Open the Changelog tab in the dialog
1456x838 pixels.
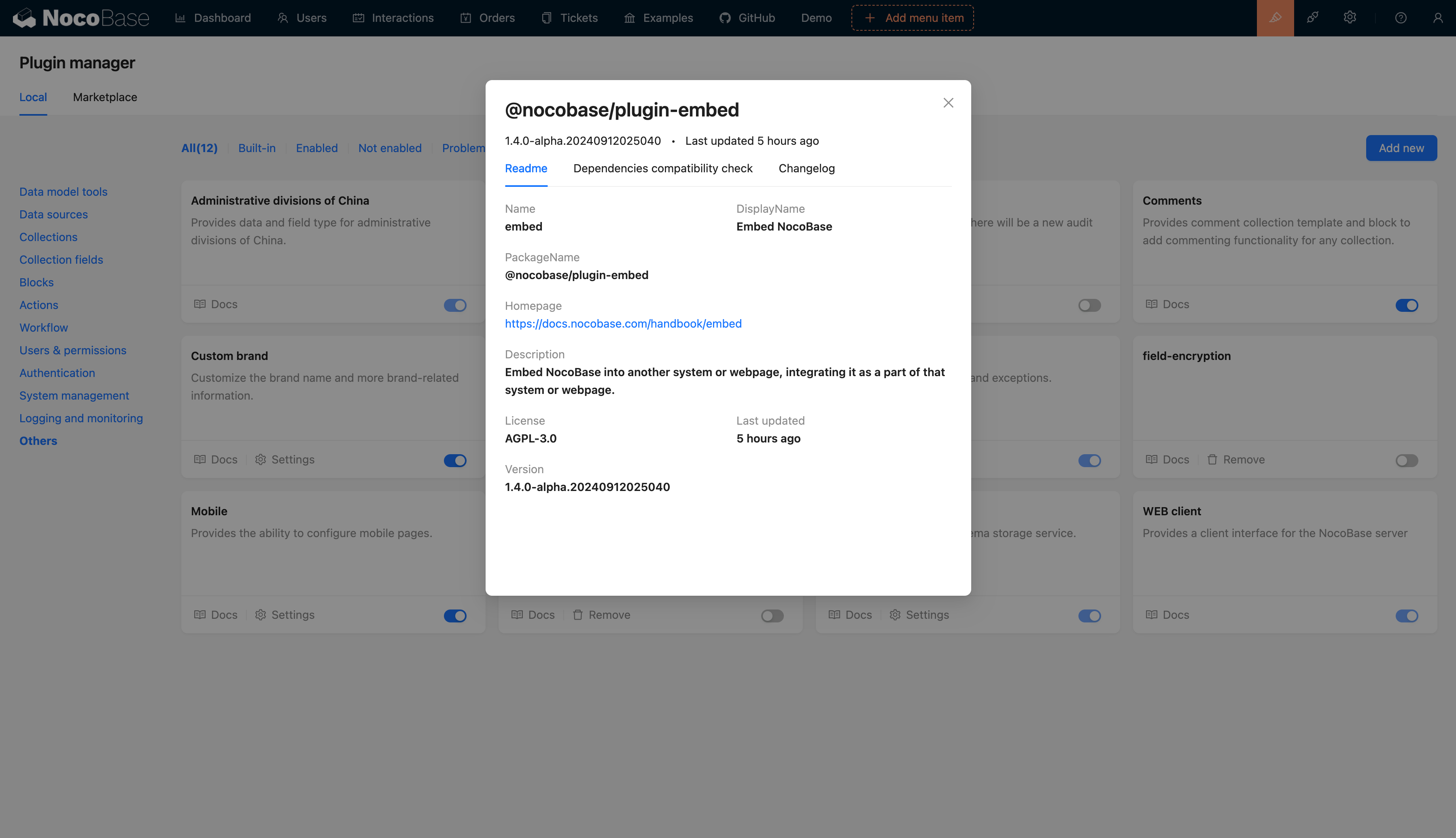click(x=806, y=168)
